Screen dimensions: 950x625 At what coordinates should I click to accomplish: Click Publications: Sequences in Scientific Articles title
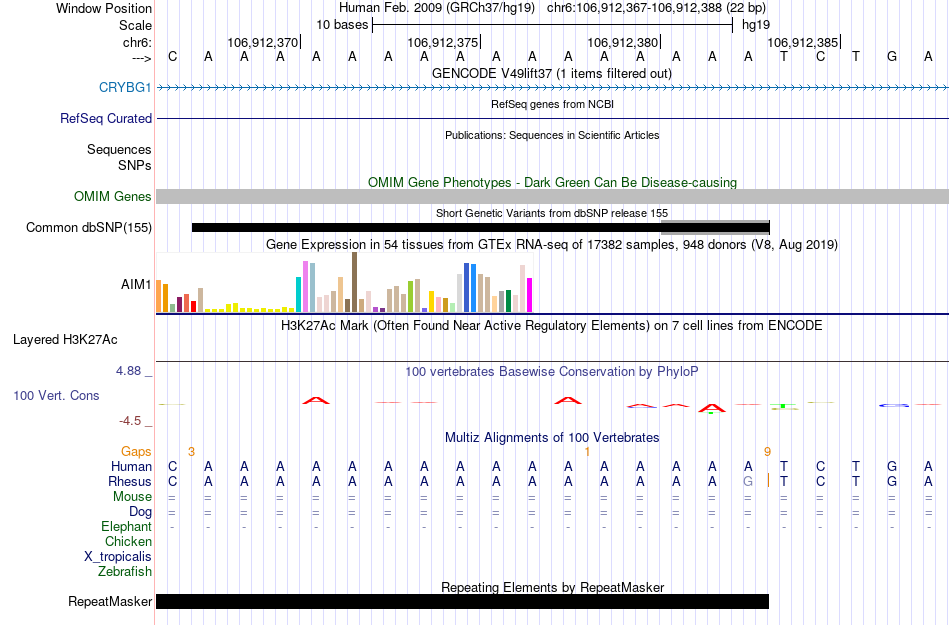(x=552, y=135)
